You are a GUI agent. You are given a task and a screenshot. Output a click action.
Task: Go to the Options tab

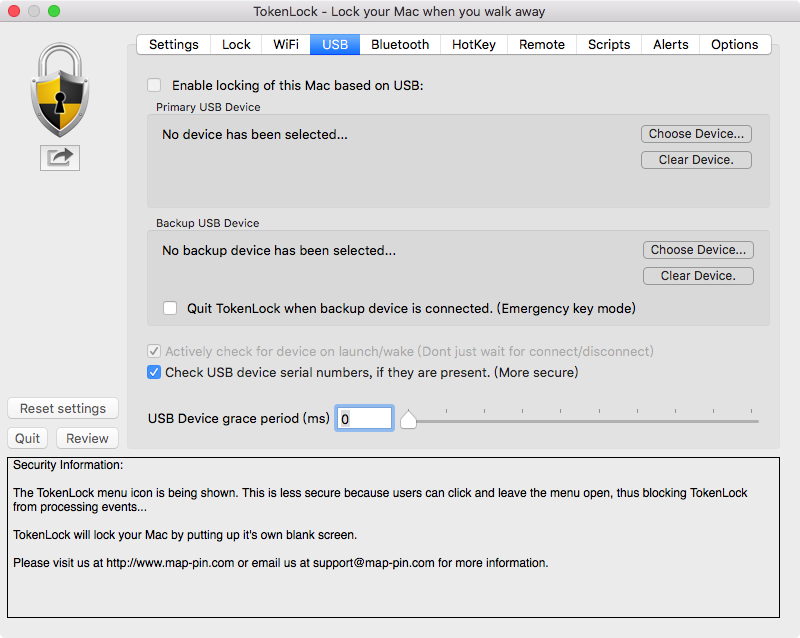[735, 44]
